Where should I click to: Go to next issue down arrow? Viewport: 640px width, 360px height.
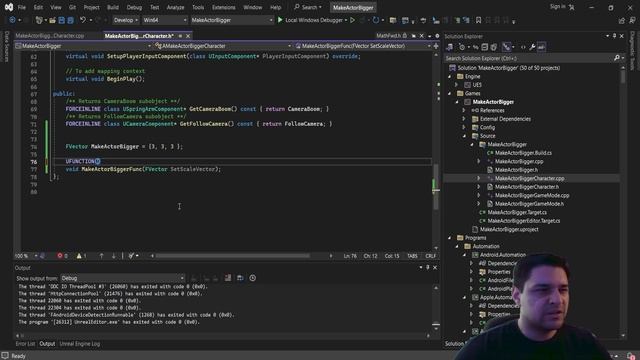coord(113,256)
